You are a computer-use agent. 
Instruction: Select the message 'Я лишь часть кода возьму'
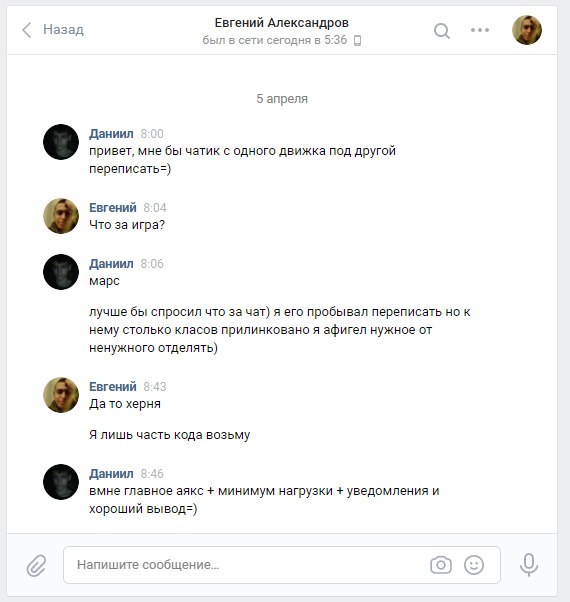[169, 435]
